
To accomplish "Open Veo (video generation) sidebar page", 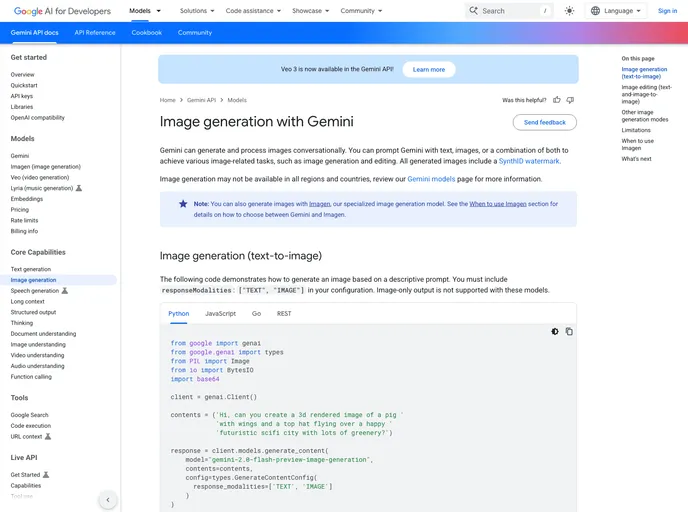I will 40,178.
